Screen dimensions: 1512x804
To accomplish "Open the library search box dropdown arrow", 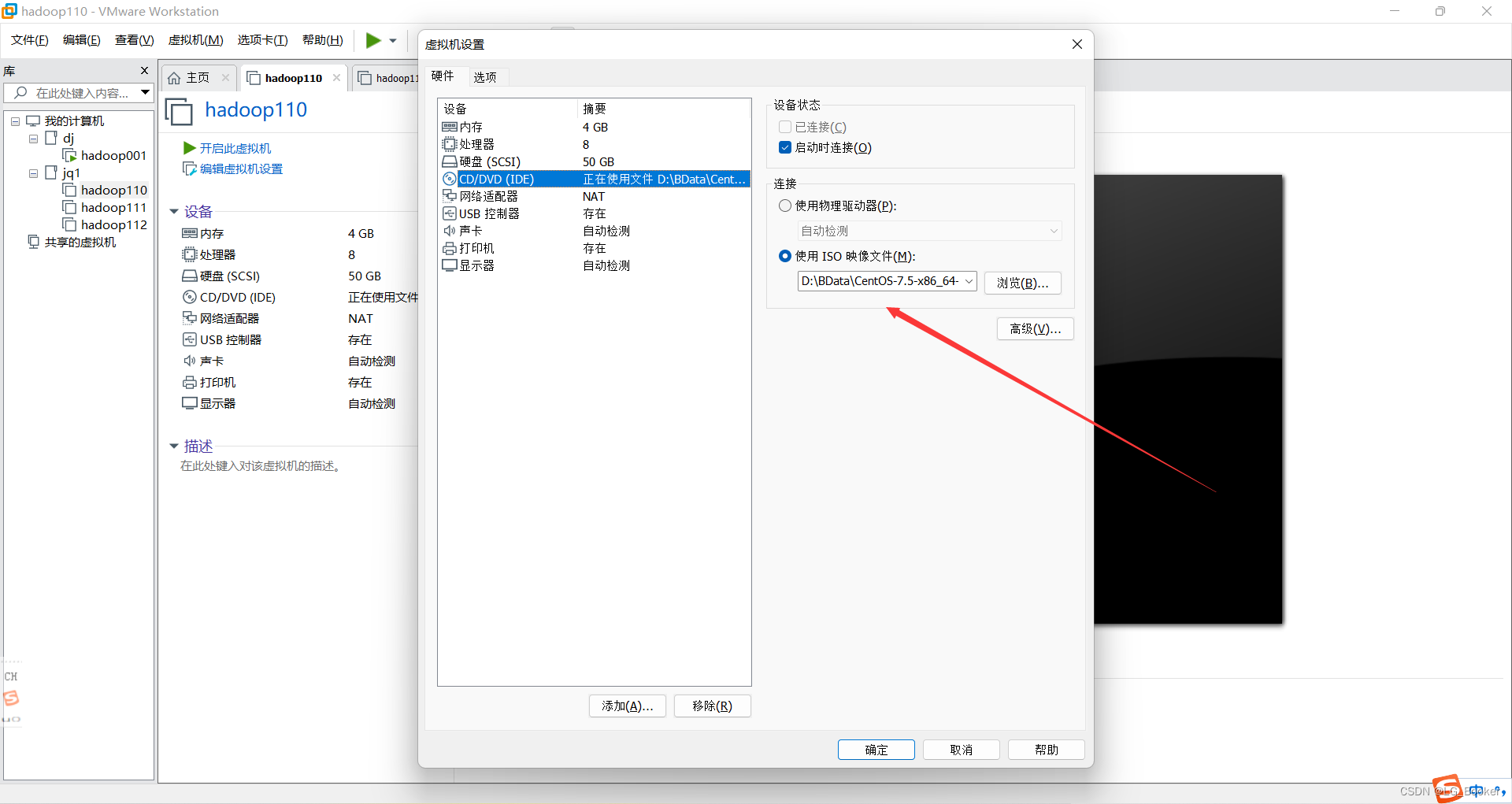I will 145,93.
